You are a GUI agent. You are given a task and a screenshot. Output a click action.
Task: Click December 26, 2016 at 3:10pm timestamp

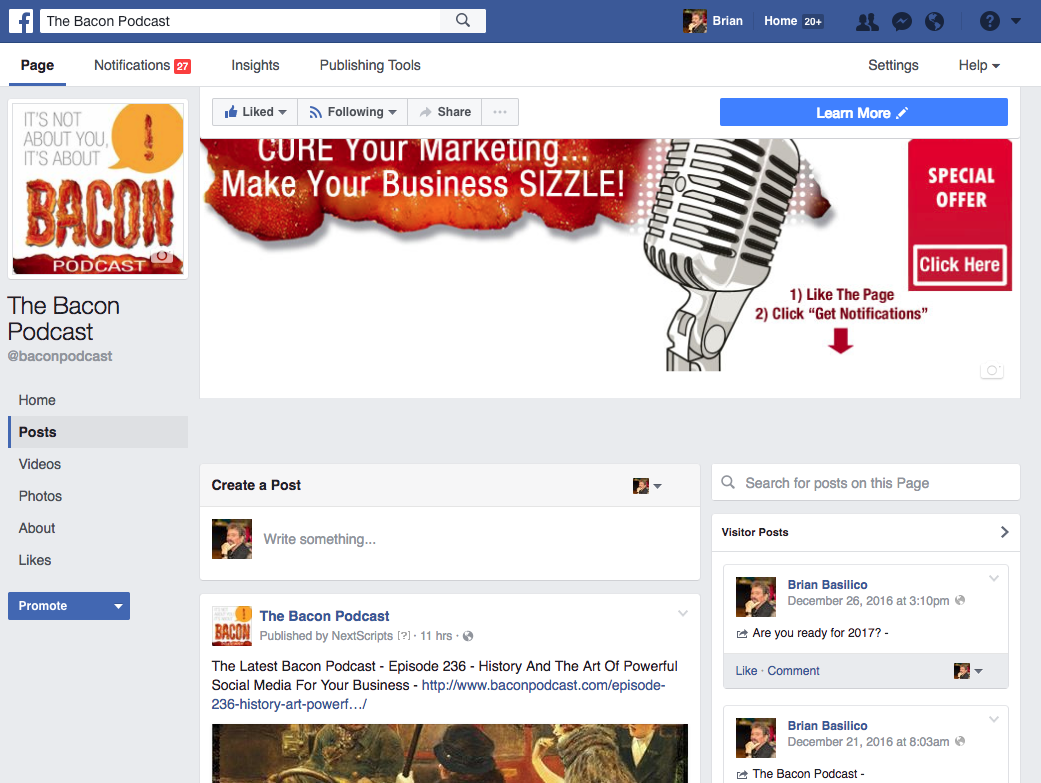(x=868, y=600)
